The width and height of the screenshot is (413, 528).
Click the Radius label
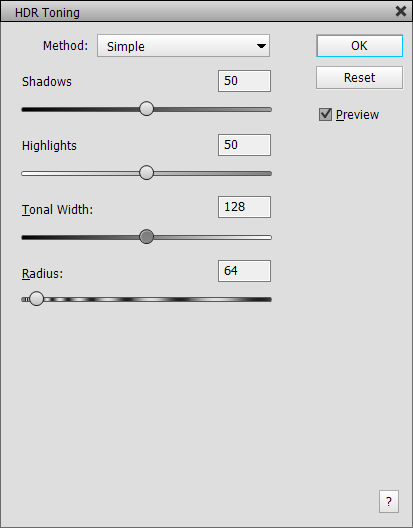[x=42, y=273]
